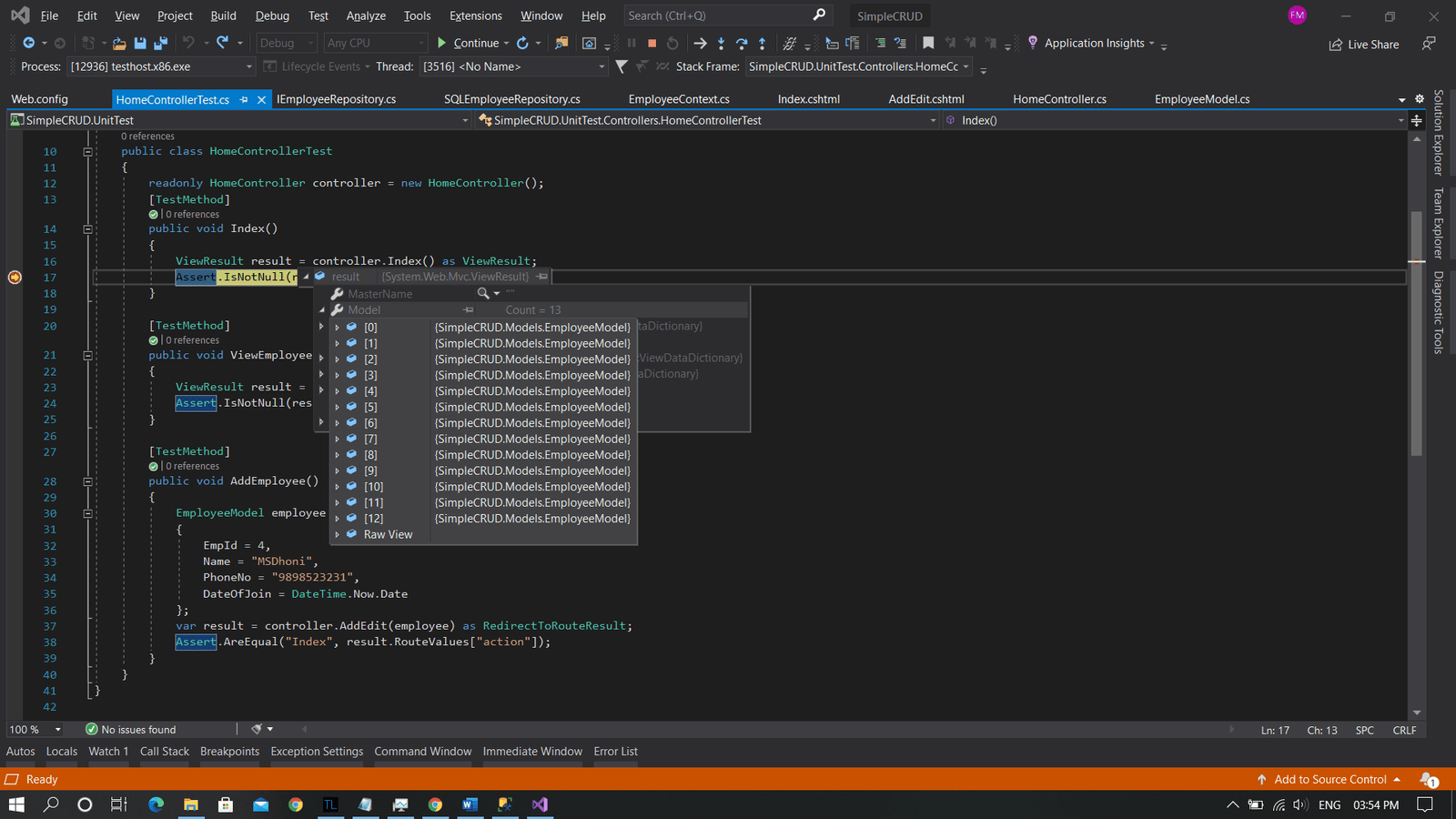Switch to the HomeController.cs tab
This screenshot has width=1456, height=819.
[1059, 99]
